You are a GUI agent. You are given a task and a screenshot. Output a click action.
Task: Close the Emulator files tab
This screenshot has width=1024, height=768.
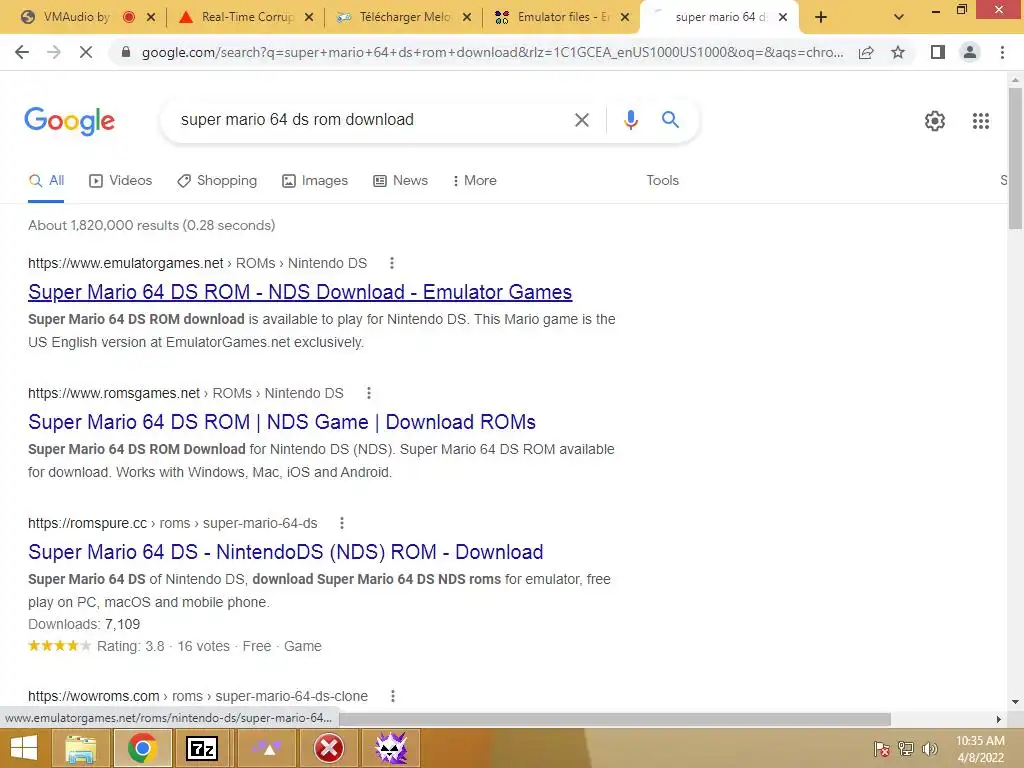[625, 18]
